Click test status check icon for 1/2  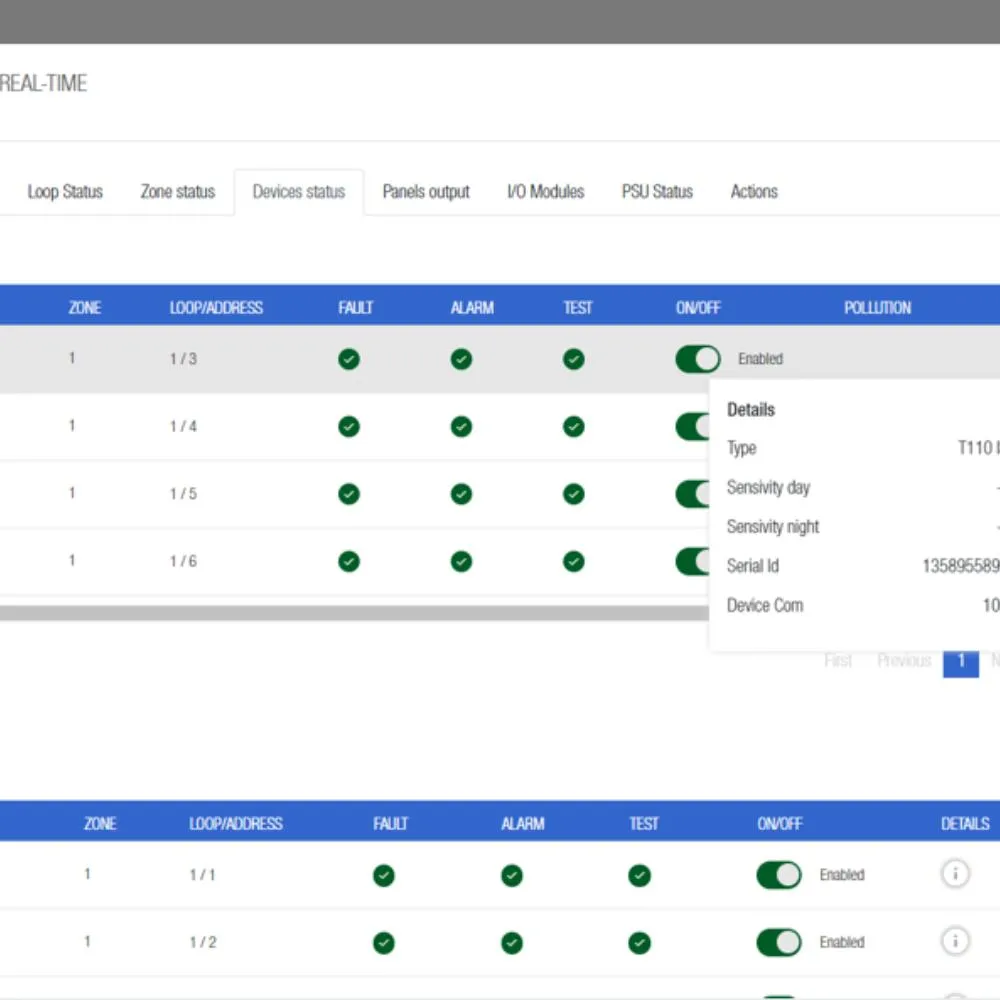coord(639,943)
